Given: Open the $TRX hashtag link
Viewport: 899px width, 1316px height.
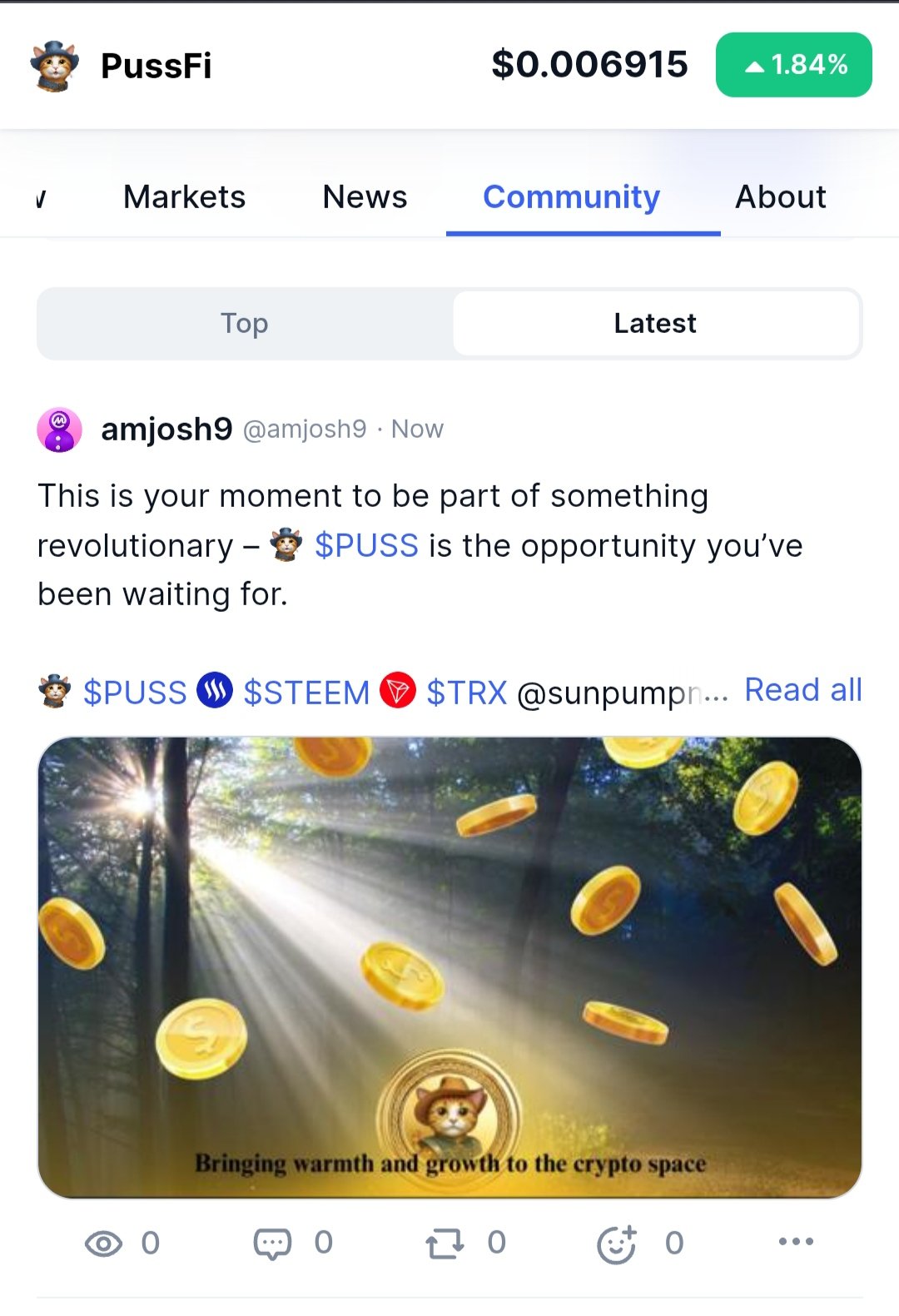Looking at the screenshot, I should (x=466, y=693).
